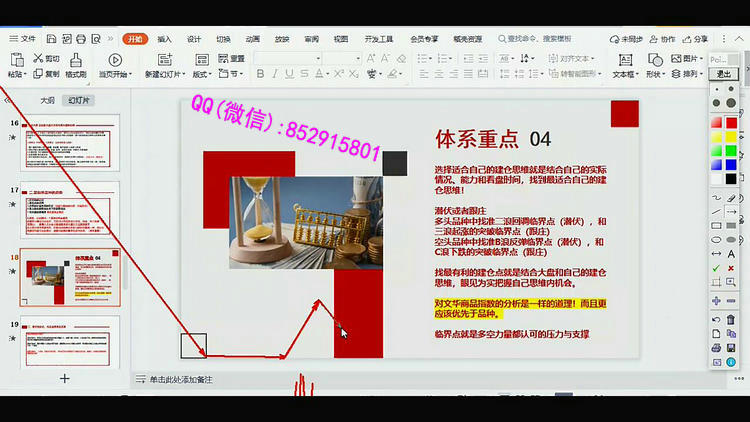Select the trash can delete tool in annotation palette
This screenshot has height=422, width=750.
(733, 318)
